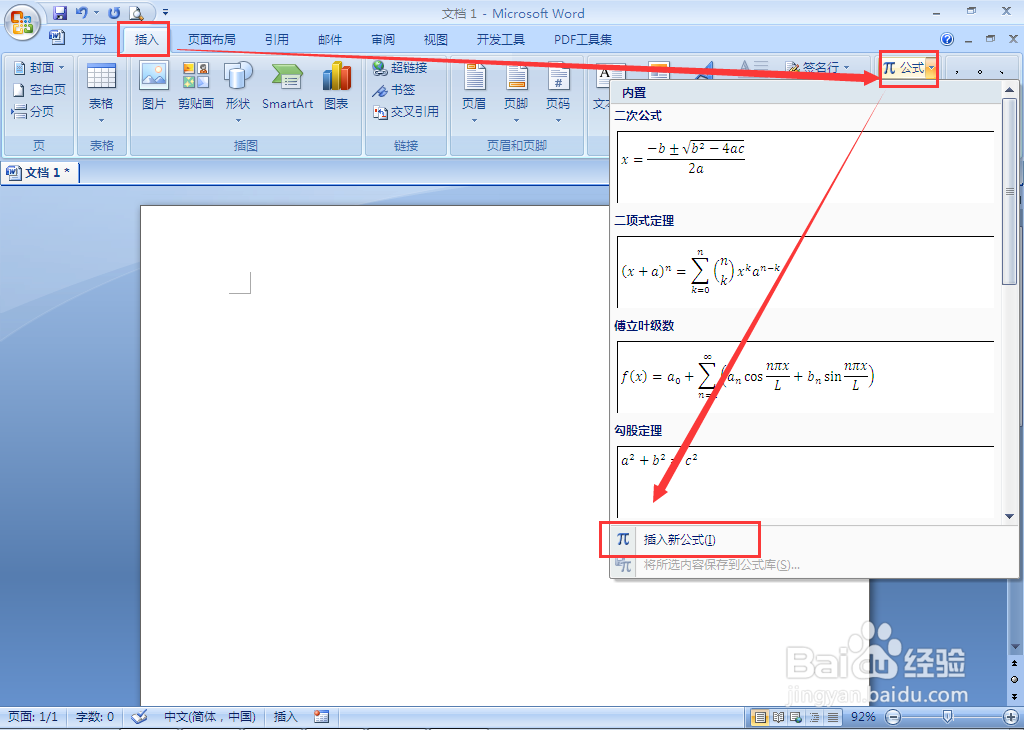The height and width of the screenshot is (730, 1024).
Task: Open the PDF工具集 tab
Action: [x=583, y=40]
